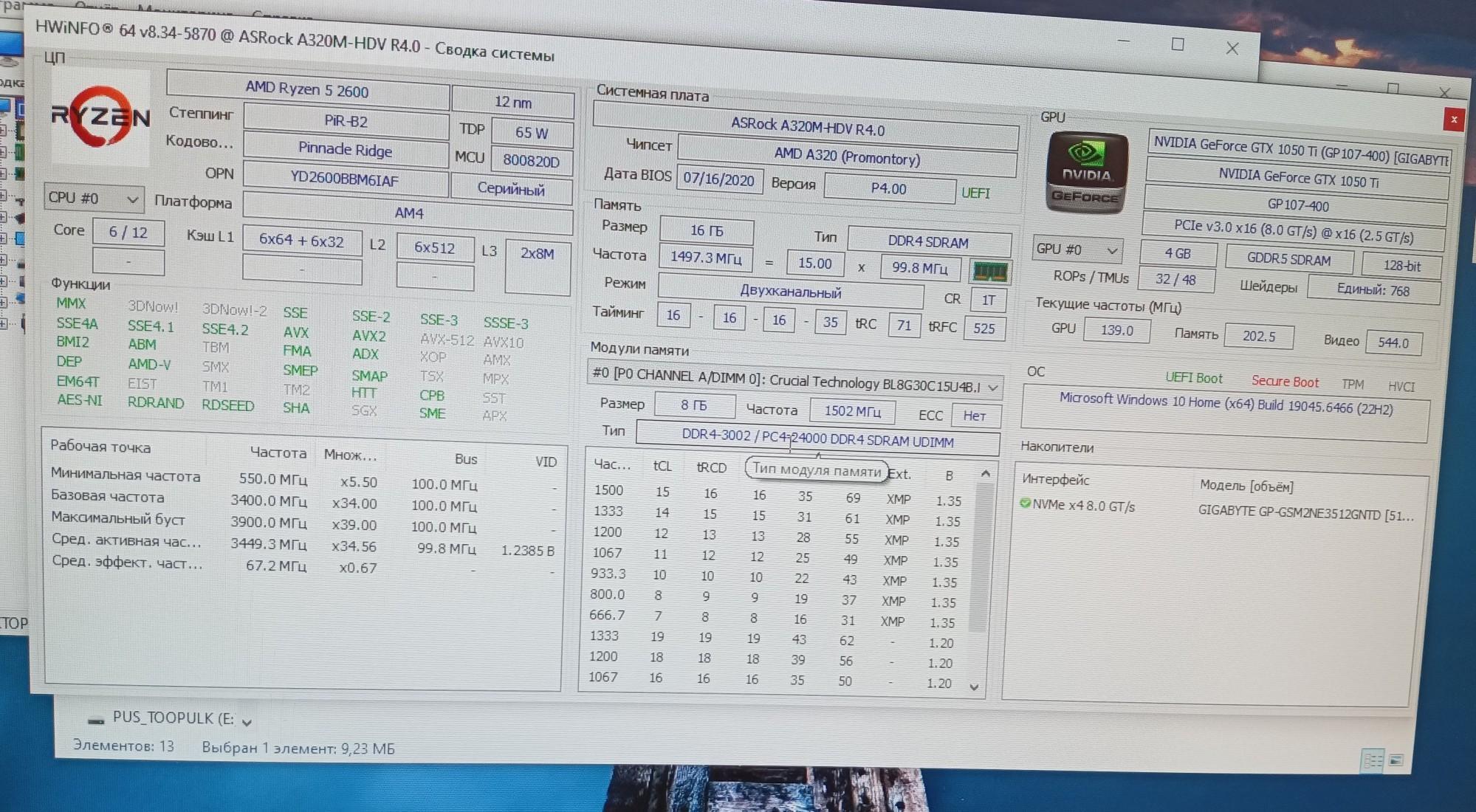The width and height of the screenshot is (1476, 812).
Task: Click the Ryzen logo image
Action: [100, 118]
